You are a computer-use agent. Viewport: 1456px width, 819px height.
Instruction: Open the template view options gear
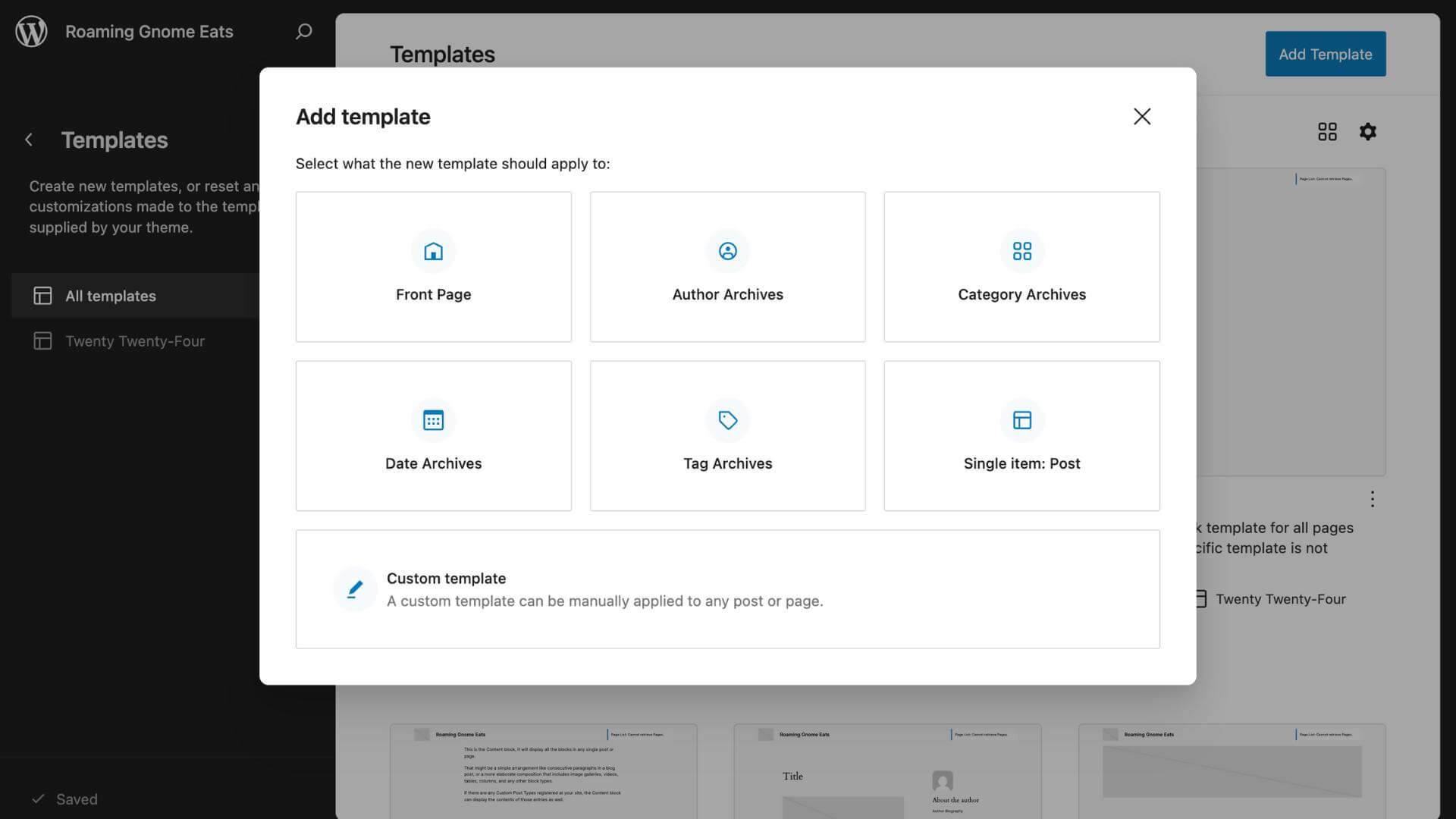[1368, 131]
